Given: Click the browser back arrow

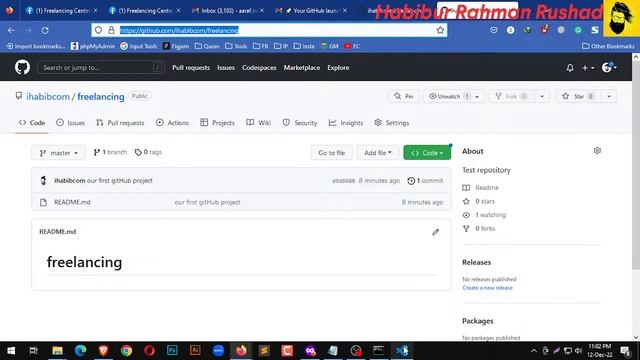Looking at the screenshot, I should click(11, 30).
